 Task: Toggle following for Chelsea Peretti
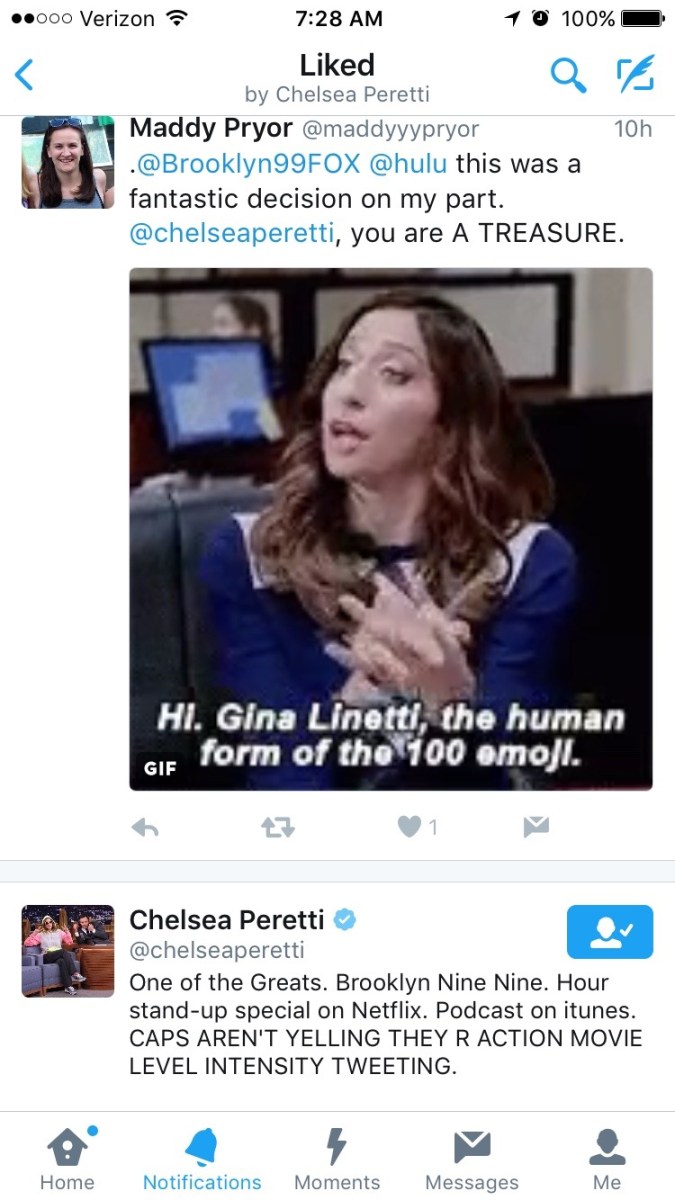610,932
